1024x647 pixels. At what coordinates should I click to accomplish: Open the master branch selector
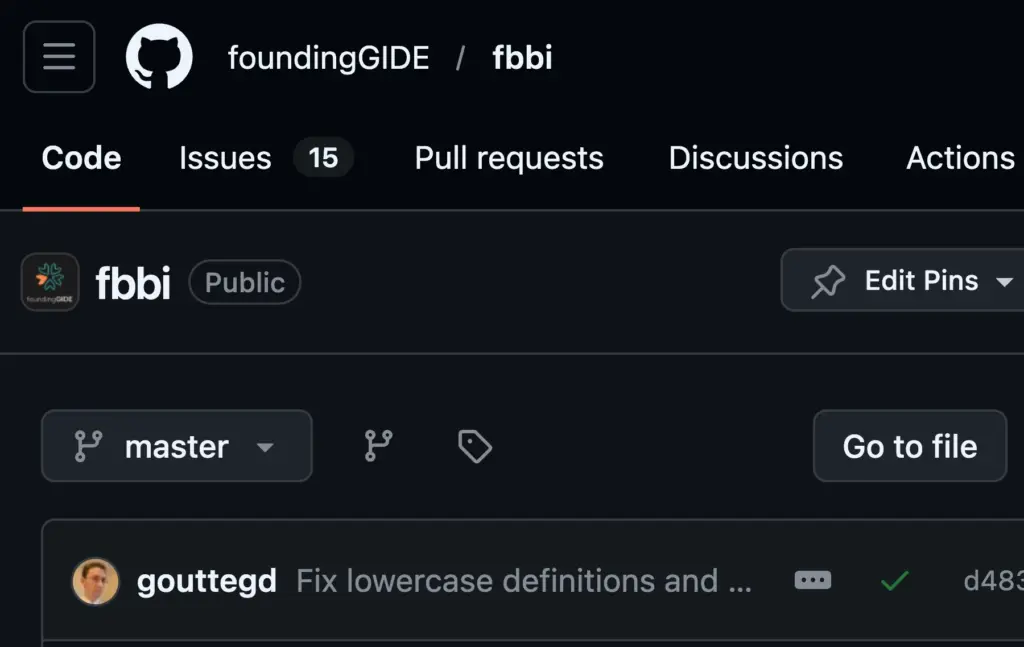[x=176, y=447]
